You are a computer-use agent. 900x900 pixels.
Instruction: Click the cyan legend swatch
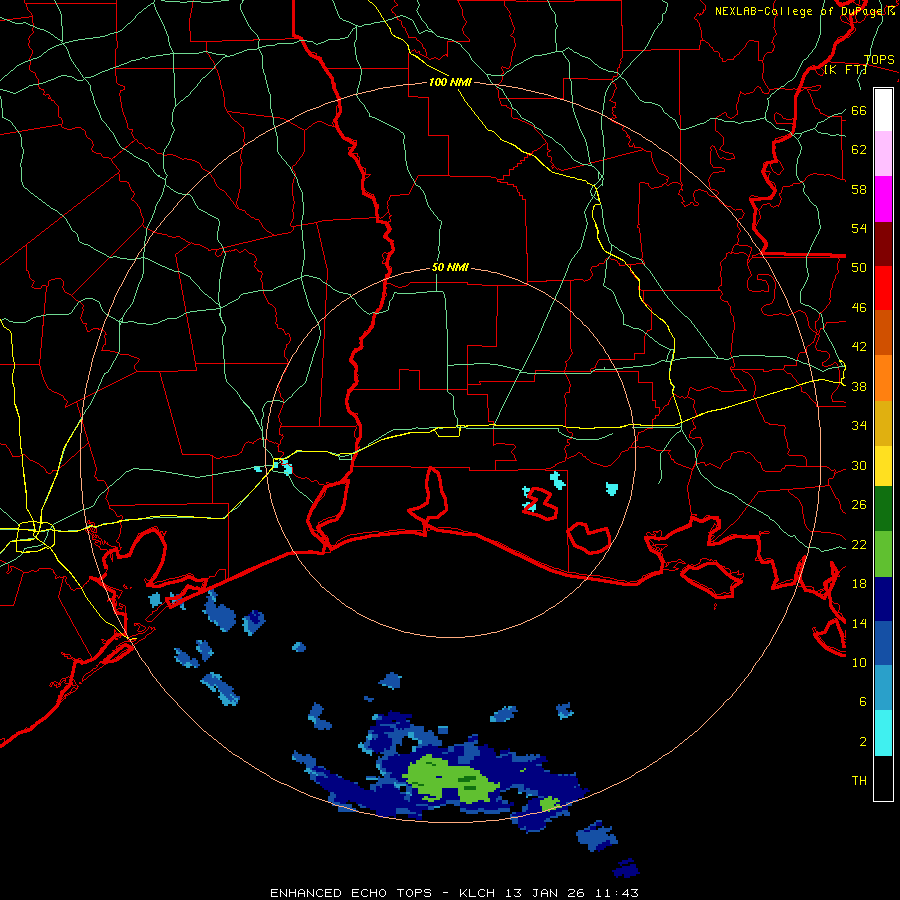(x=883, y=733)
